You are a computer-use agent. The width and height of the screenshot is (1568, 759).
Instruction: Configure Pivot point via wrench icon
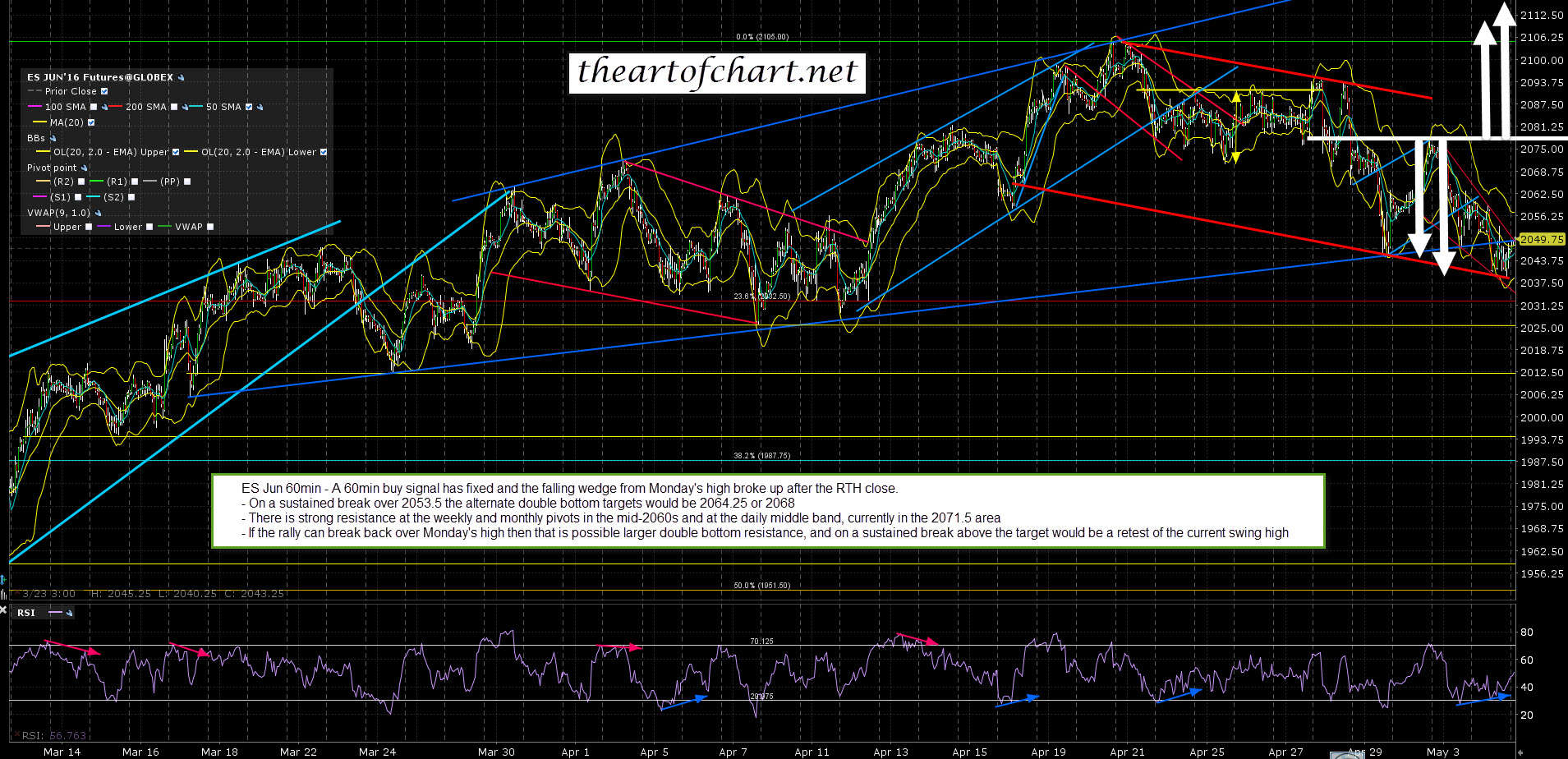(84, 168)
